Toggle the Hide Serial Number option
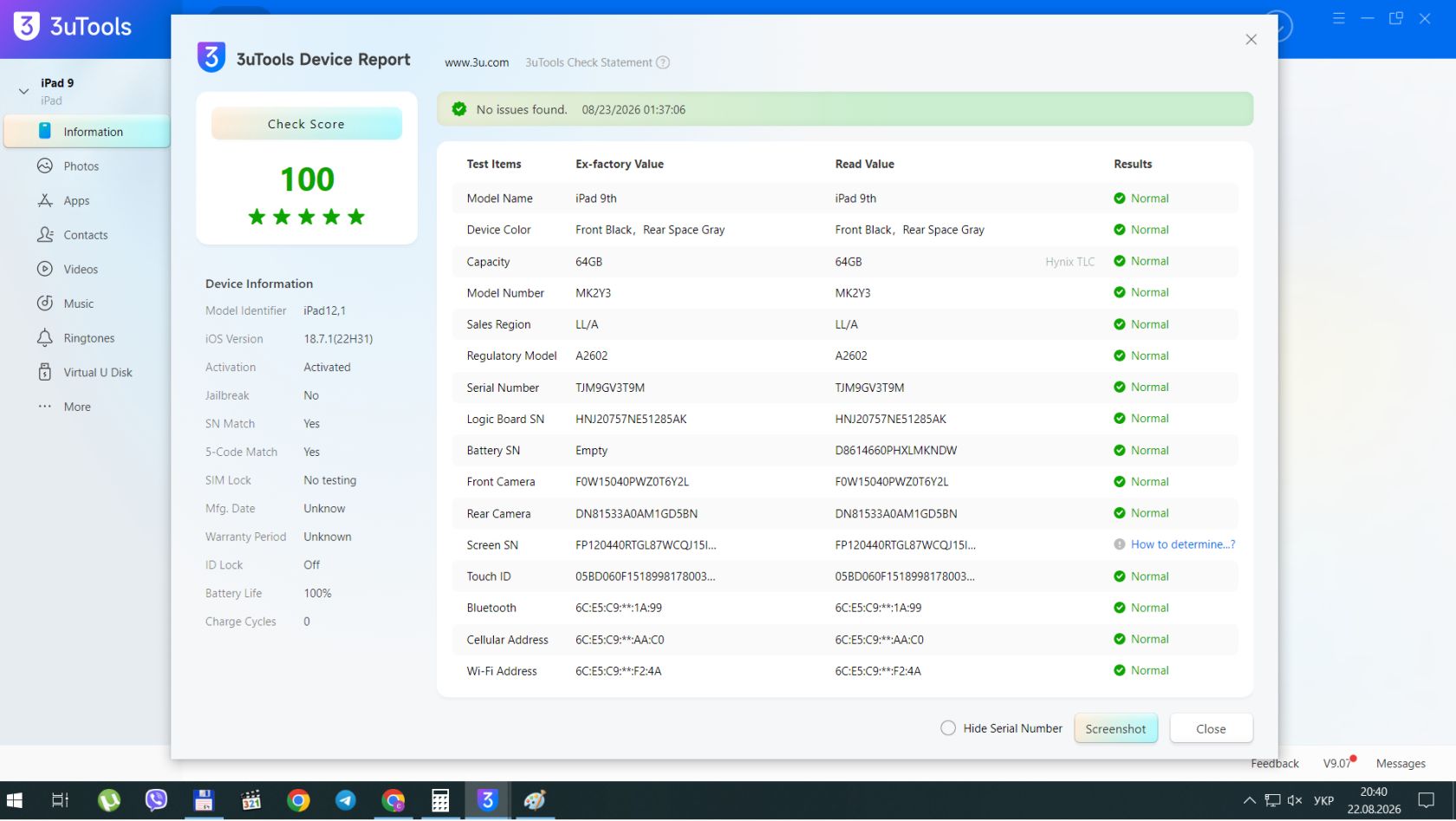 pos(948,728)
